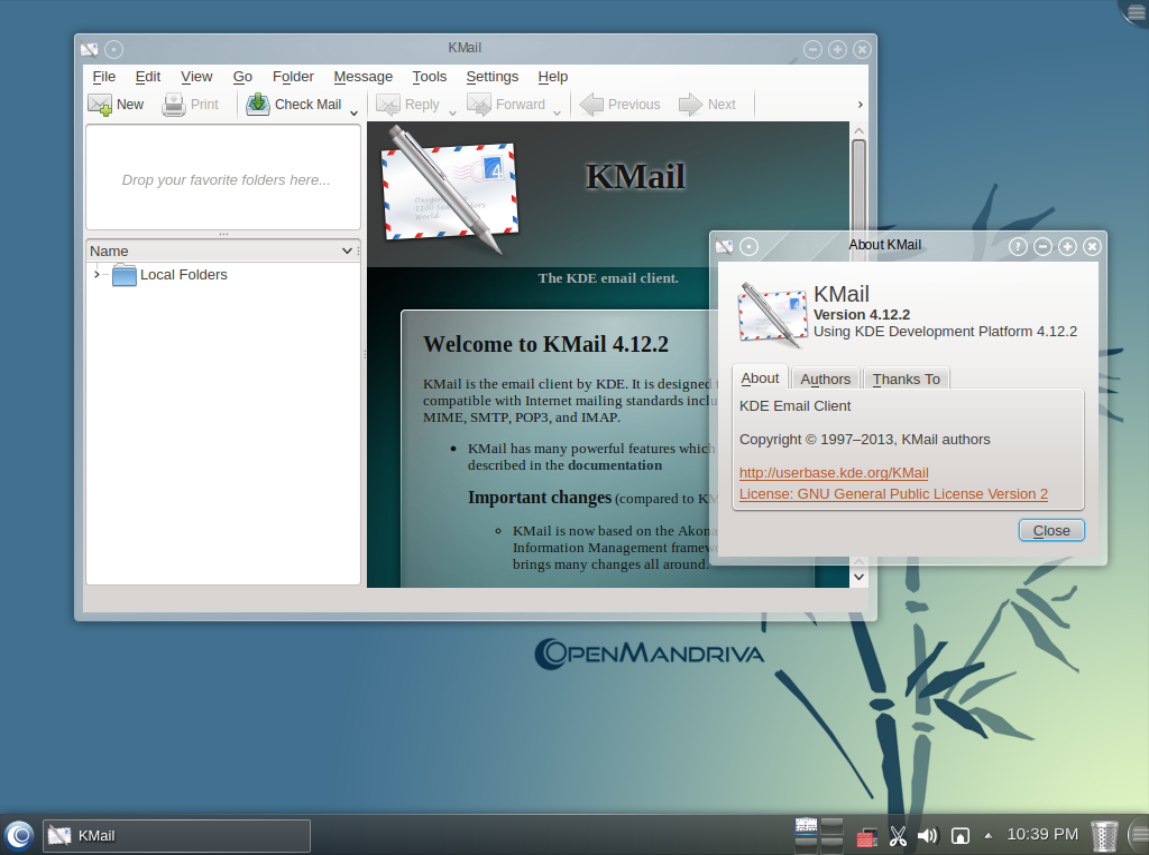The image size is (1149, 855).
Task: Click the "KDE Email Client" text
Action: coord(795,406)
